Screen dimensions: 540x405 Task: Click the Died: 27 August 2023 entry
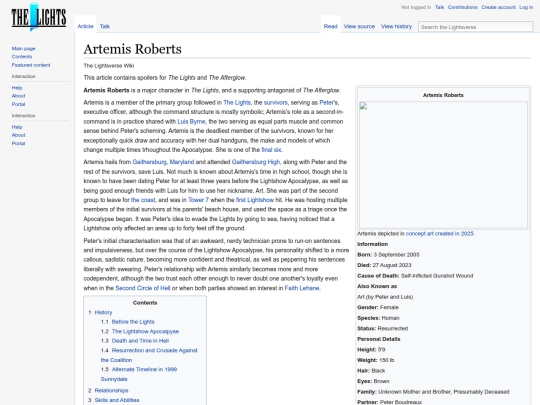tap(384, 265)
